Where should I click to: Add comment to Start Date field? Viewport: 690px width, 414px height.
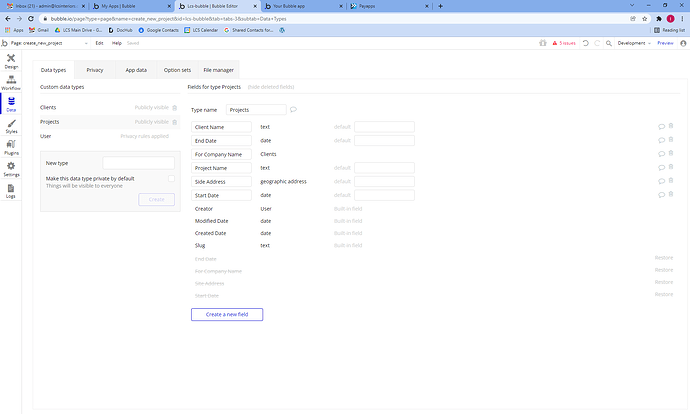pyautogui.click(x=661, y=195)
